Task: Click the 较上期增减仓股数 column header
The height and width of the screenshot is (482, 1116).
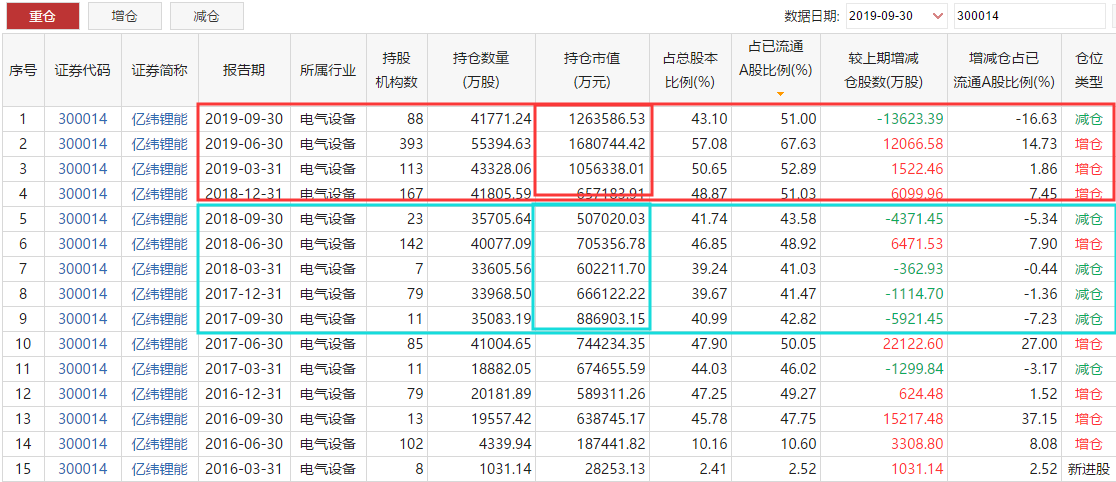Action: [x=884, y=70]
